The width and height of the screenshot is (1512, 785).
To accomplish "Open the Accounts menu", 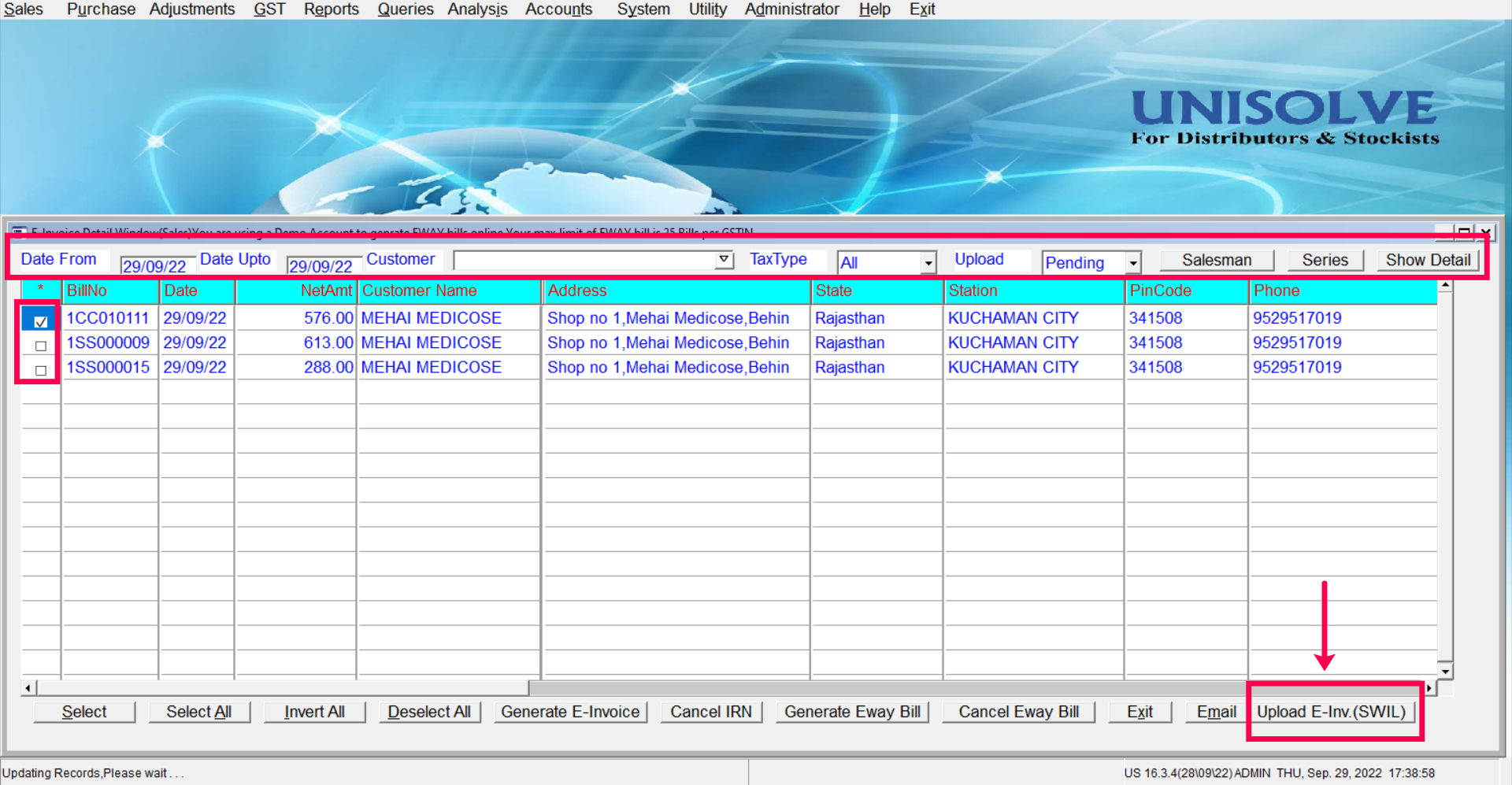I will pyautogui.click(x=559, y=9).
